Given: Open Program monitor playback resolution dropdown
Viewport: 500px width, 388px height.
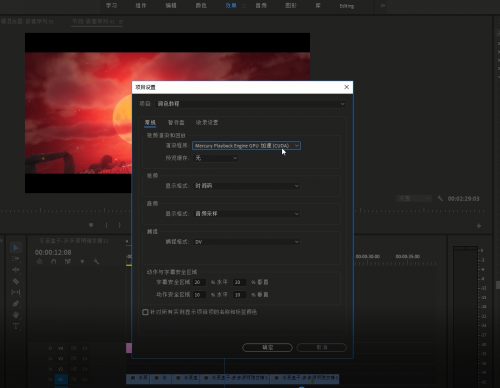Looking at the screenshot, I should tap(414, 199).
